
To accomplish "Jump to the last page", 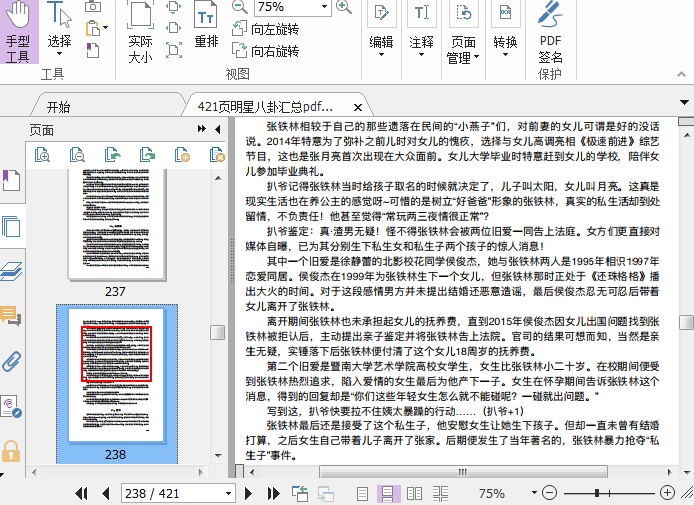I will pyautogui.click(x=274, y=493).
